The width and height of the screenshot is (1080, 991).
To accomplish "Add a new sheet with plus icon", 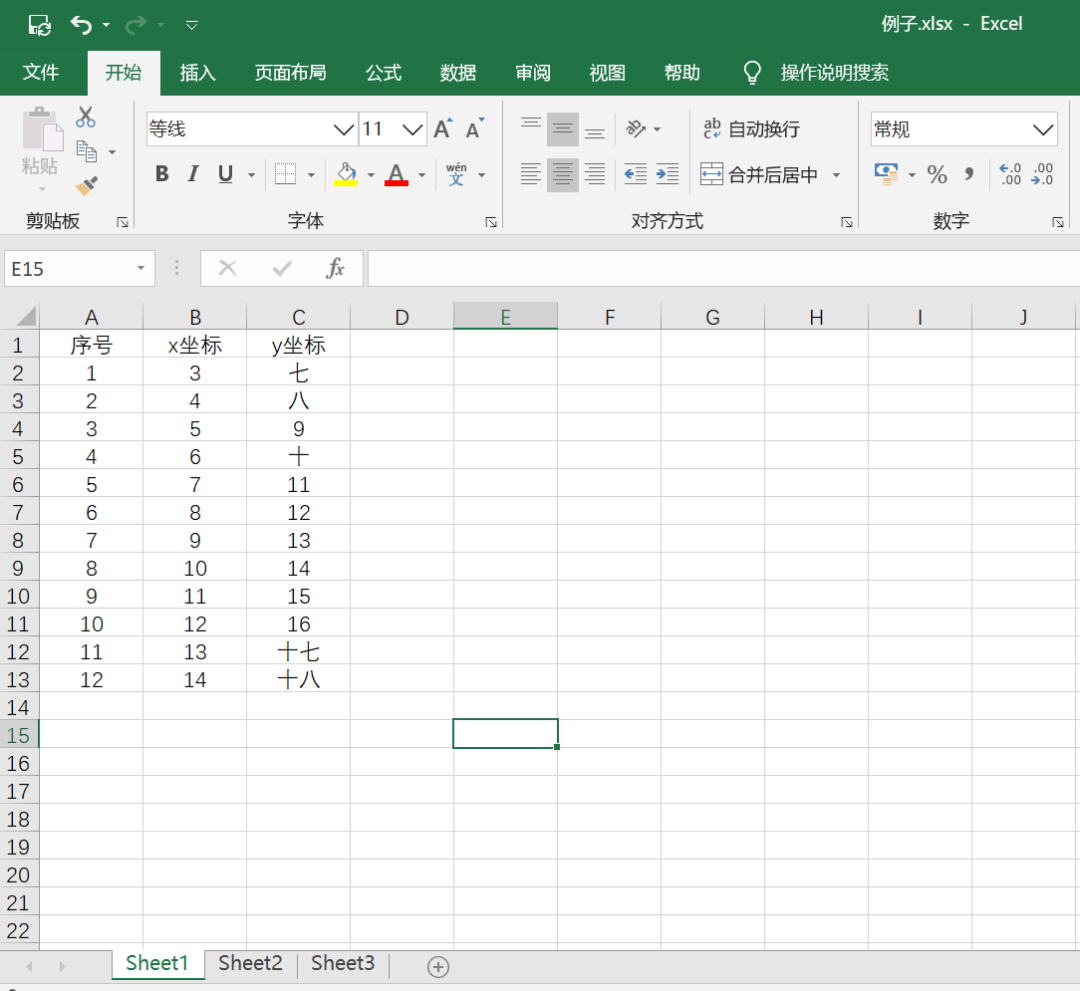I will 438,967.
